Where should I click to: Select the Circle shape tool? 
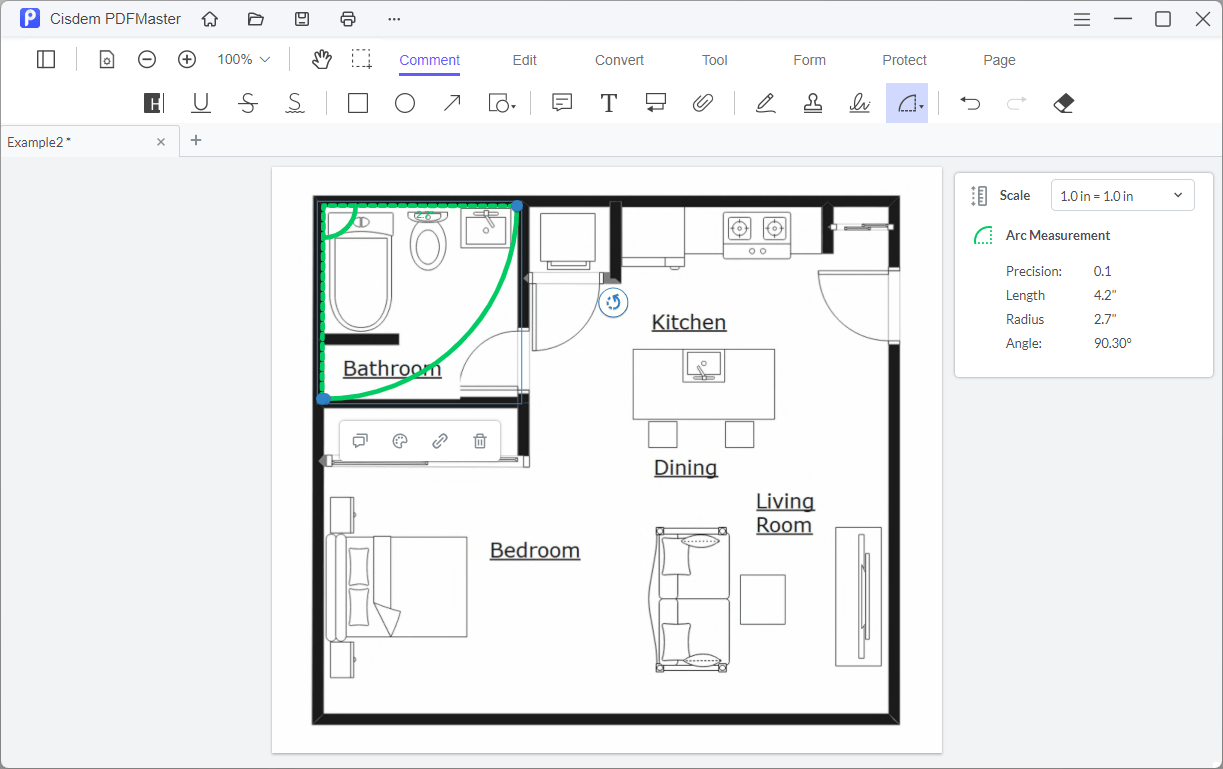[x=405, y=103]
